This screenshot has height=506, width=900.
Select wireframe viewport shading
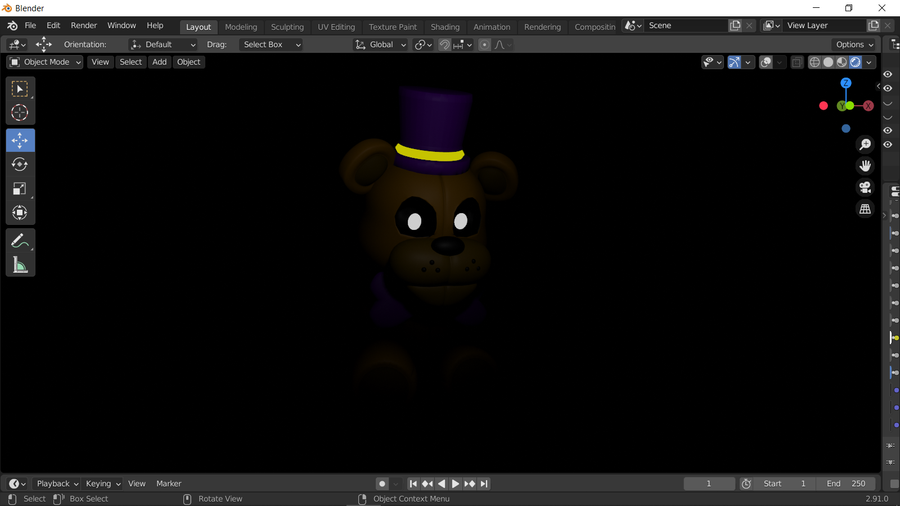[814, 62]
